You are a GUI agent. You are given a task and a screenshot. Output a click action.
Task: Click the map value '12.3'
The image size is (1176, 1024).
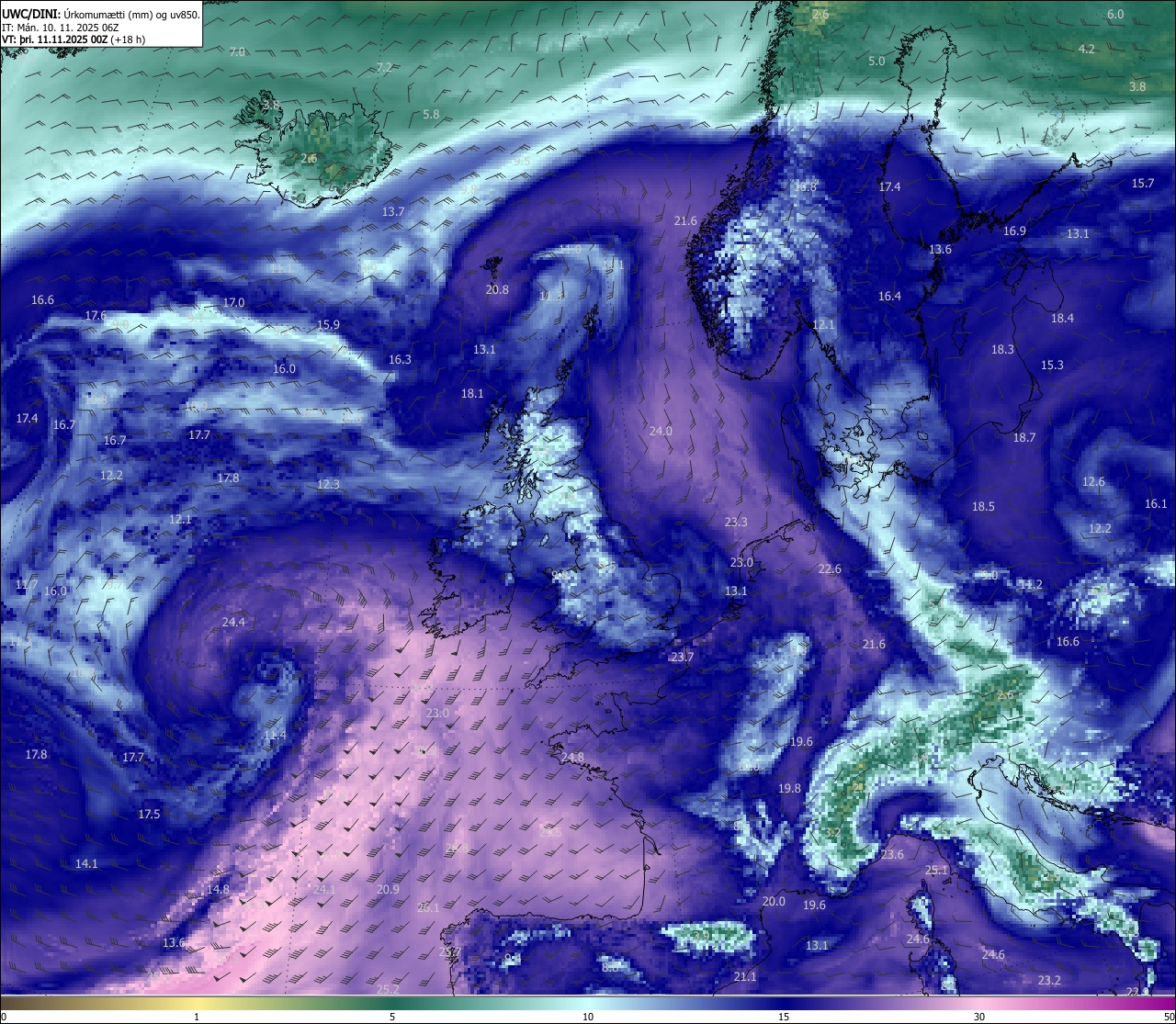tap(328, 485)
